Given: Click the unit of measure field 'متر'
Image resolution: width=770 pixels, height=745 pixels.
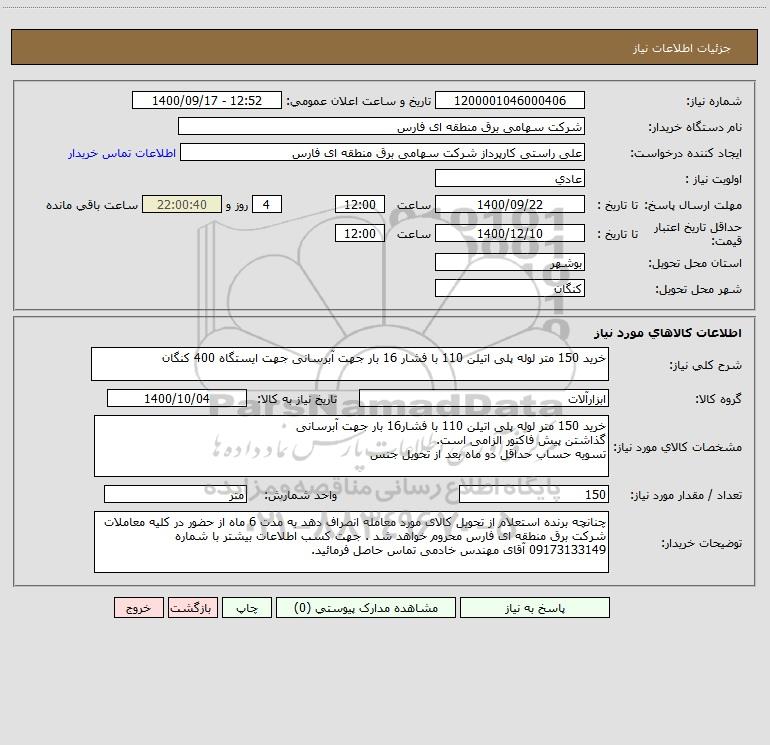Looking at the screenshot, I should coord(175,494).
